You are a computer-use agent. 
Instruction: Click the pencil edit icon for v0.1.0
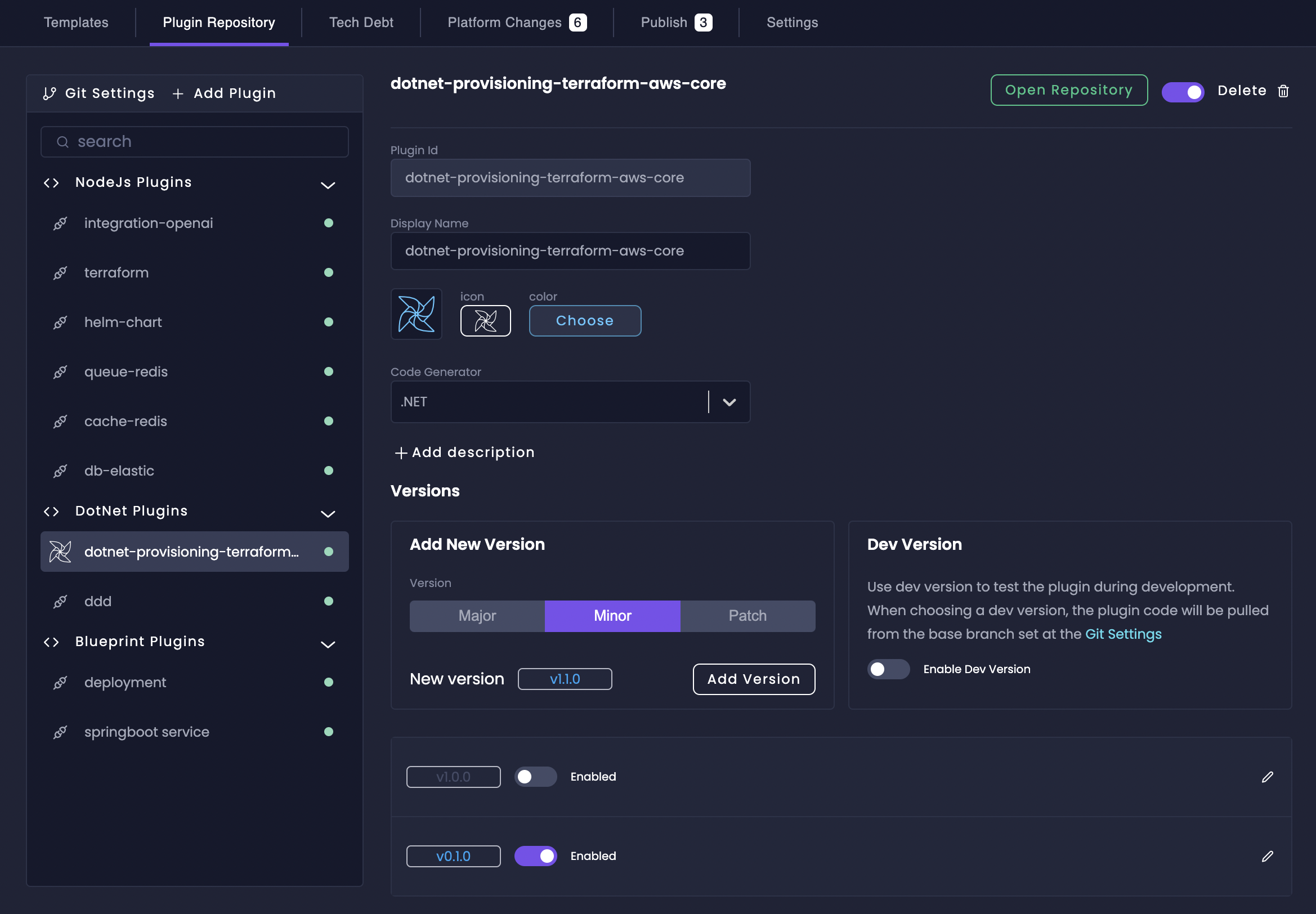pos(1267,856)
